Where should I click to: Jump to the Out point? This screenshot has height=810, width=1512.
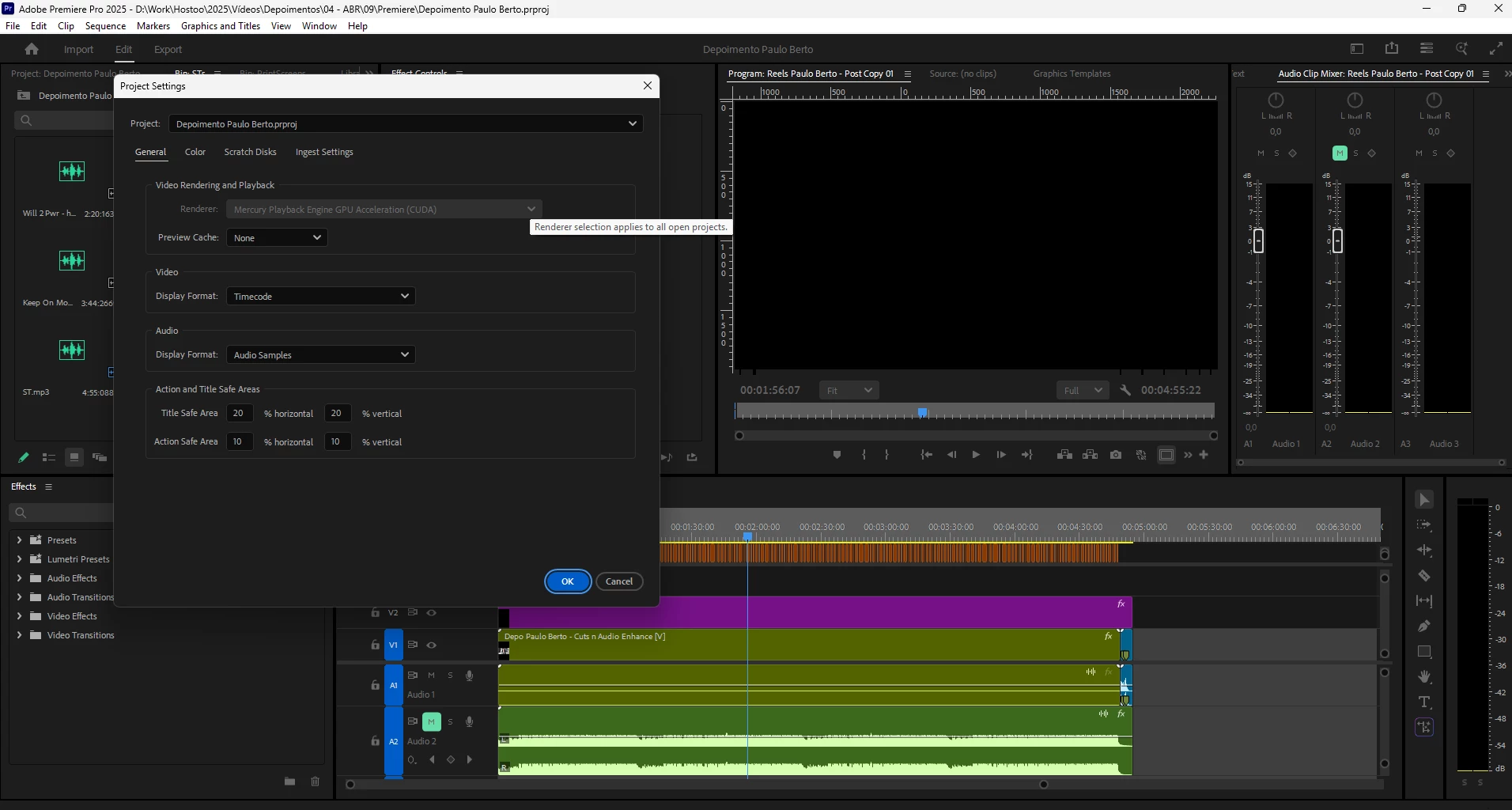1026,455
